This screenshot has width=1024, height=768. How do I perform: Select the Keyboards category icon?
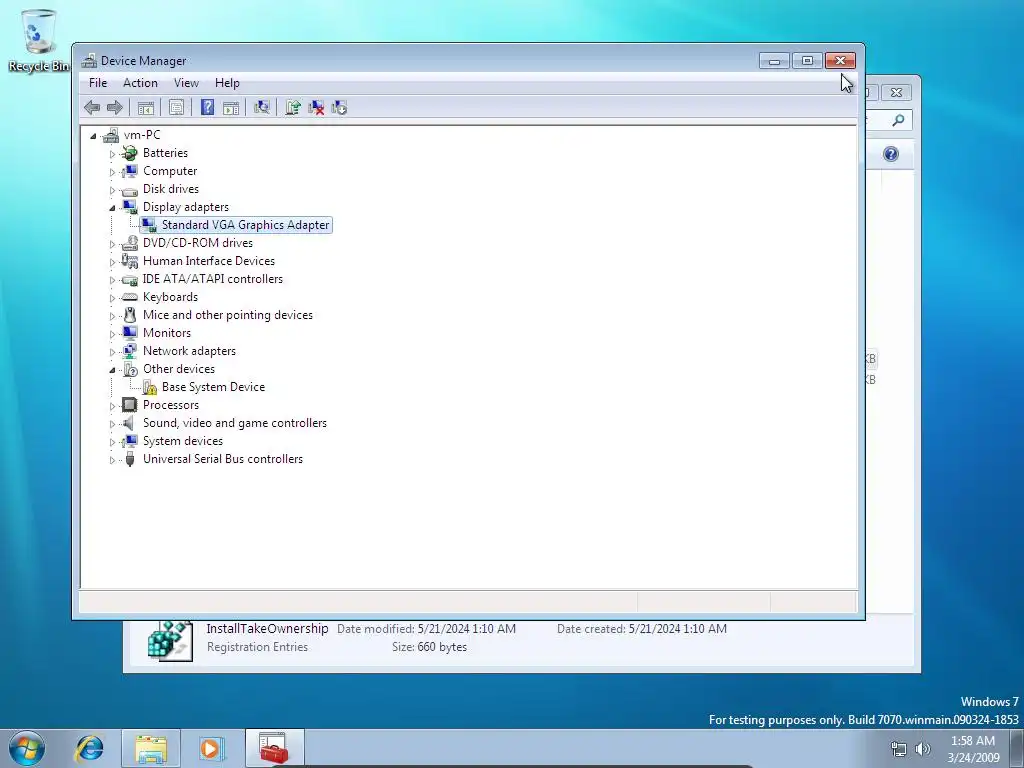click(130, 297)
